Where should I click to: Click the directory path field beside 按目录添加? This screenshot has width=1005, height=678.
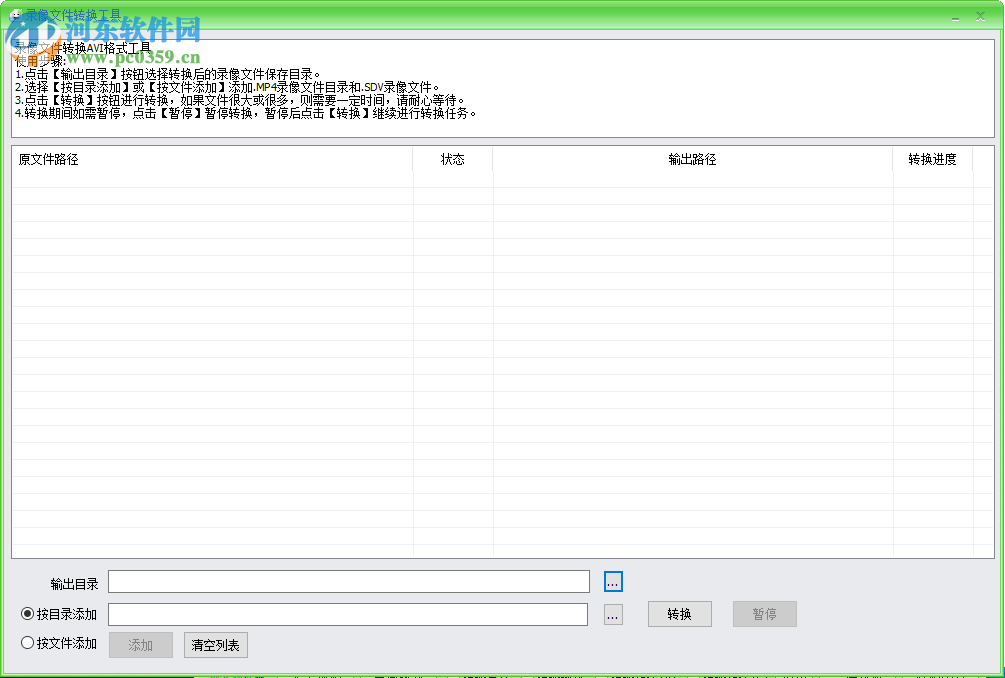(349, 613)
